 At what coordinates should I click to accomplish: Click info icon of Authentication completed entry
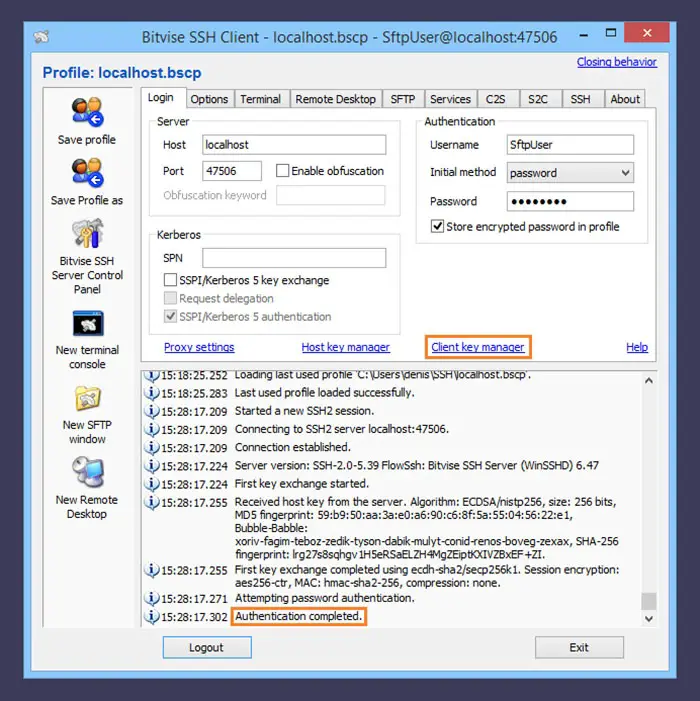coord(152,617)
